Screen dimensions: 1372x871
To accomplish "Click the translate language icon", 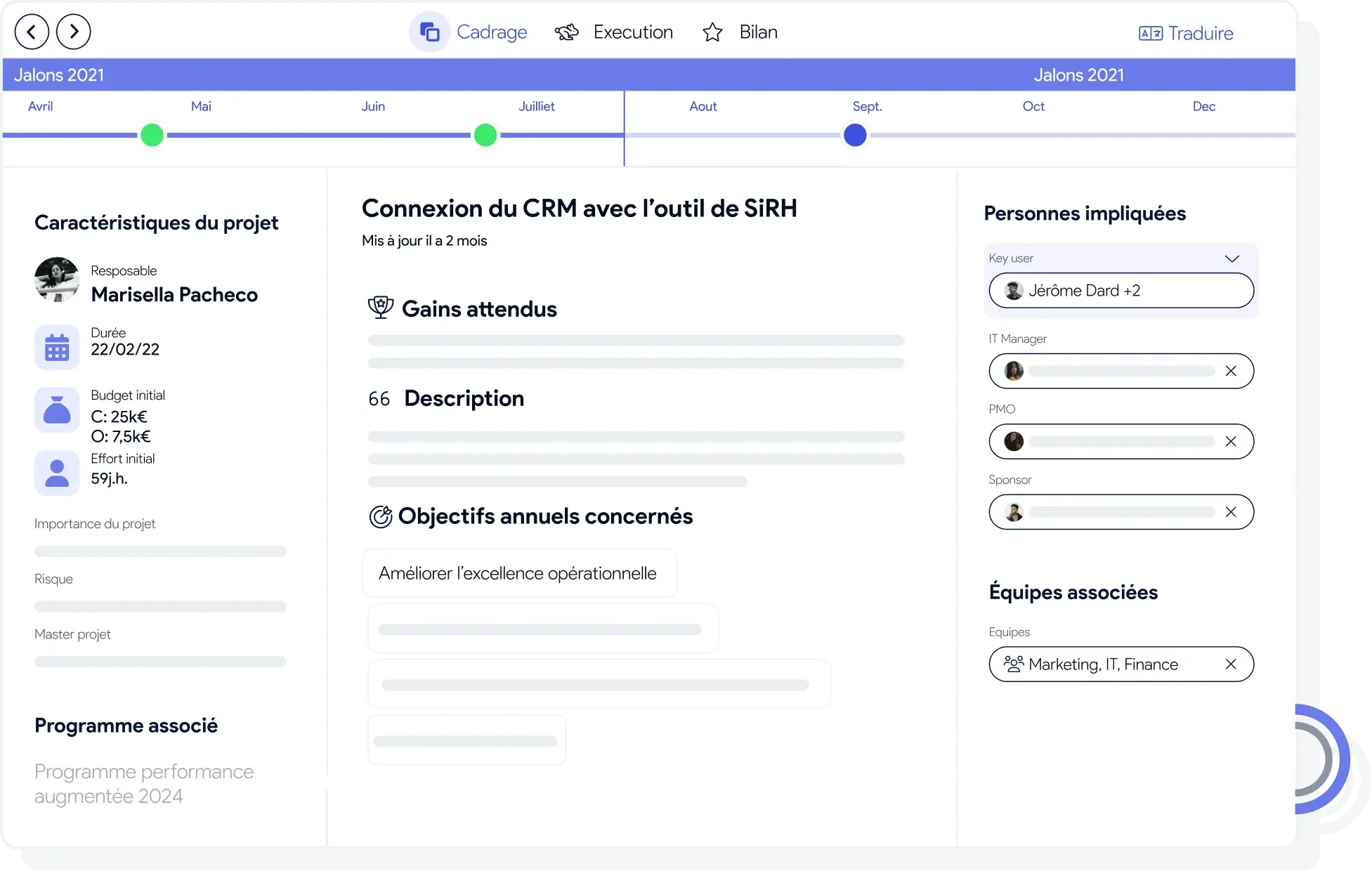I will (1151, 33).
